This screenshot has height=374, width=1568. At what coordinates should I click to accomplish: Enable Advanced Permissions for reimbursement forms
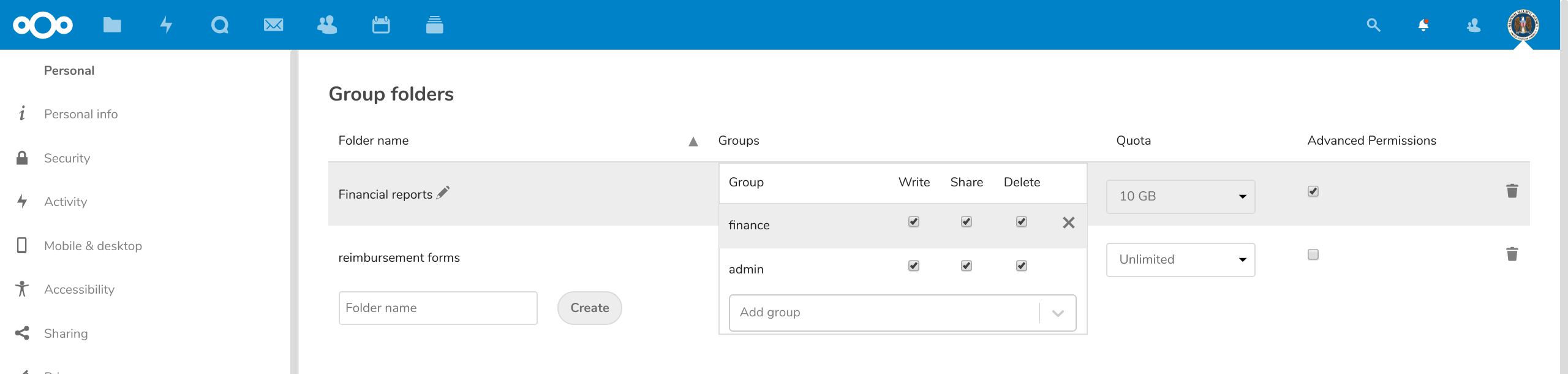click(x=1313, y=254)
